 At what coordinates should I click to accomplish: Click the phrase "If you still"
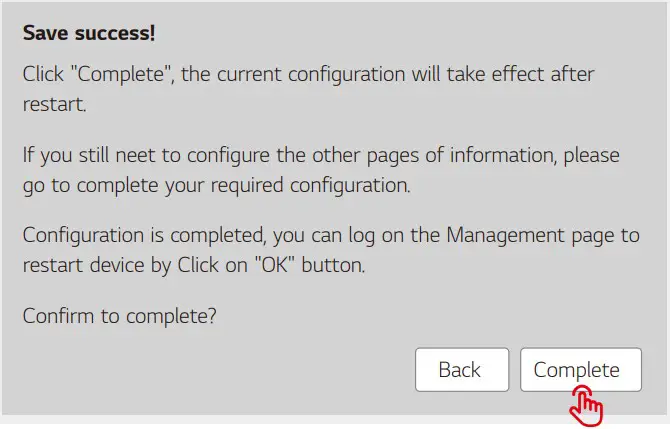(66, 156)
